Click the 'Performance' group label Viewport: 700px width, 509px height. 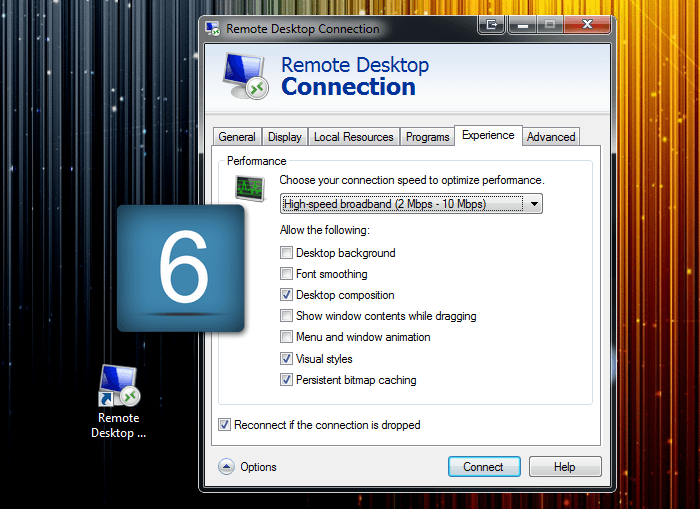pos(256,161)
